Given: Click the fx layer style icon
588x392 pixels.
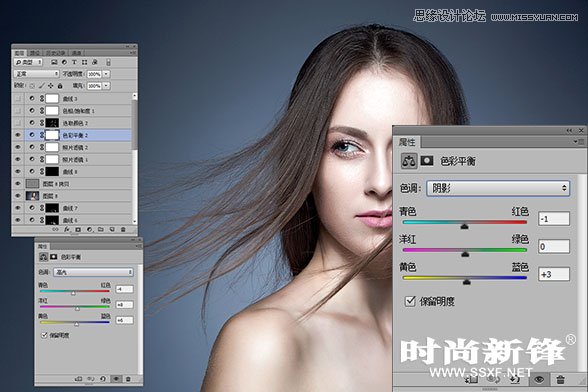Looking at the screenshot, I should (x=67, y=229).
